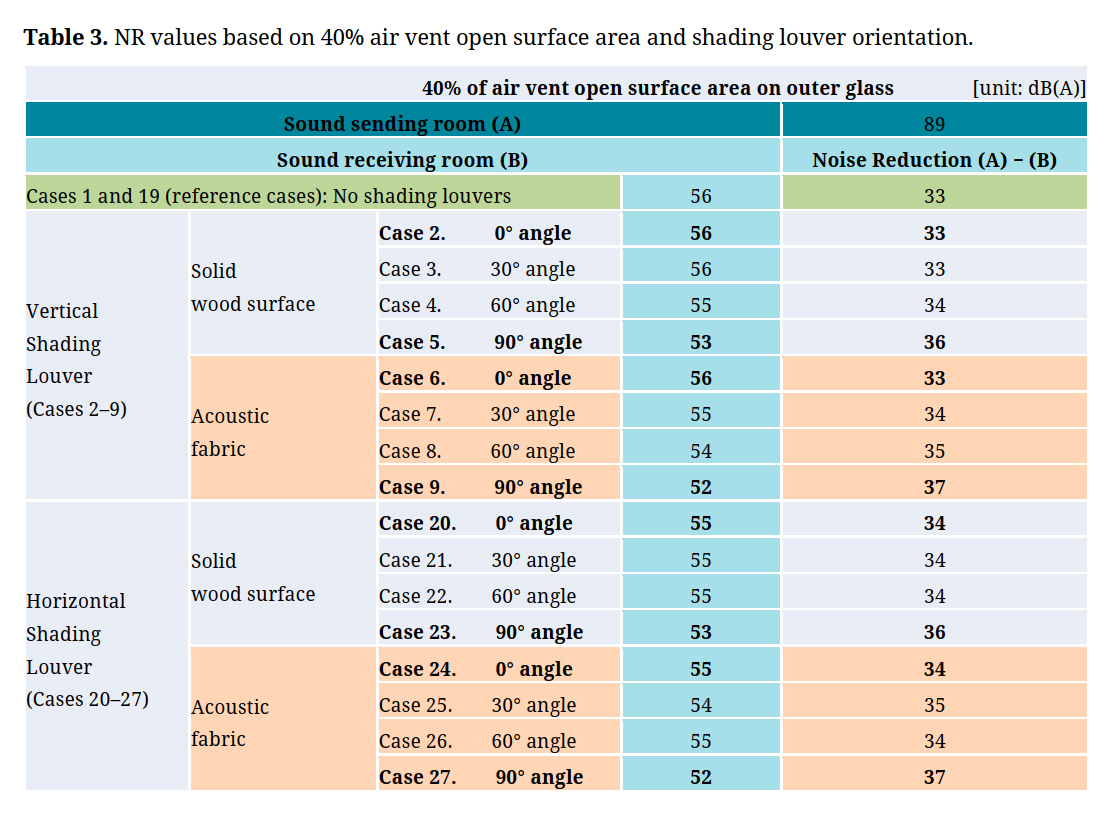Click 'Solid wood surface' under Vertical Shading Louver

[x=253, y=287]
